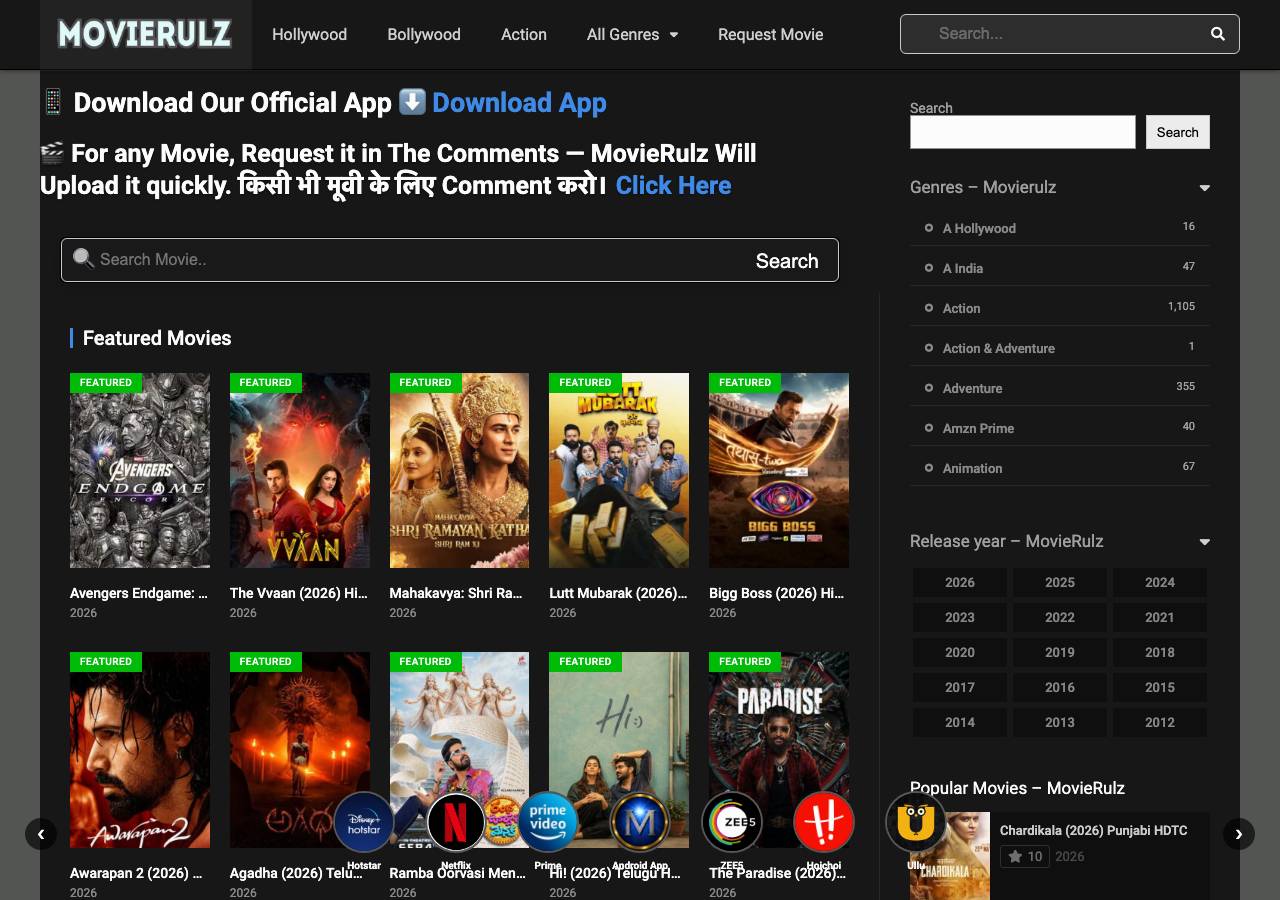1280x900 pixels.
Task: Open the Netflix icon
Action: click(x=456, y=823)
